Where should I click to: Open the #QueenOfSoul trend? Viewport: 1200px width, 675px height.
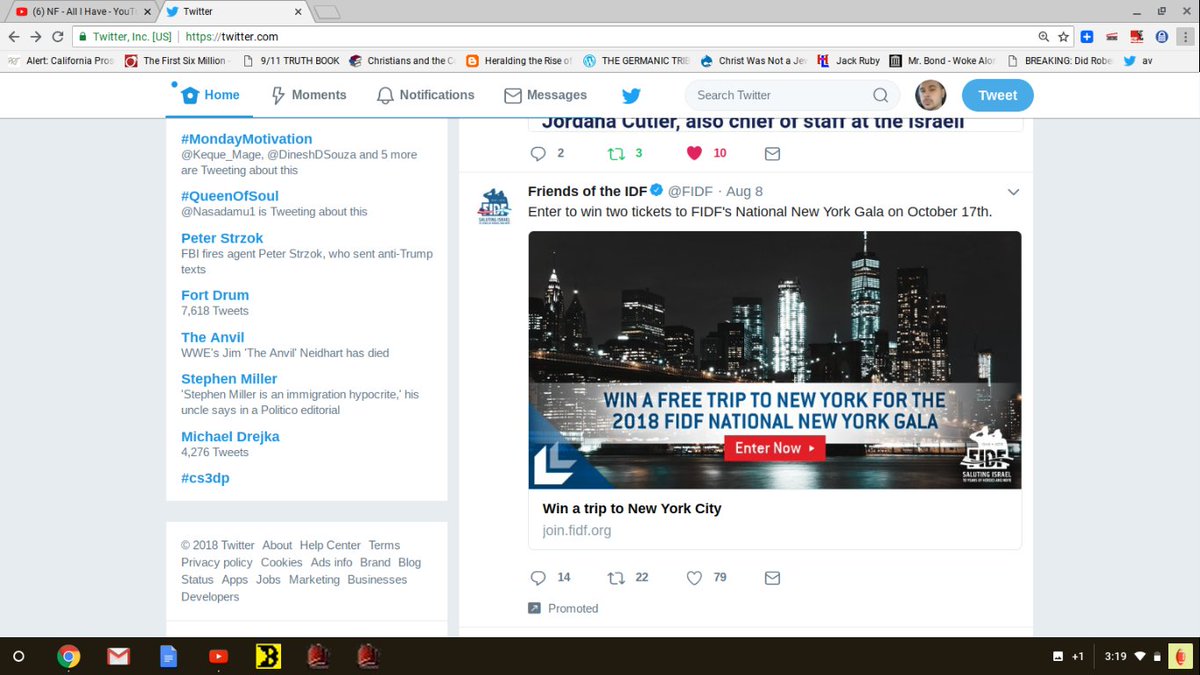click(230, 196)
